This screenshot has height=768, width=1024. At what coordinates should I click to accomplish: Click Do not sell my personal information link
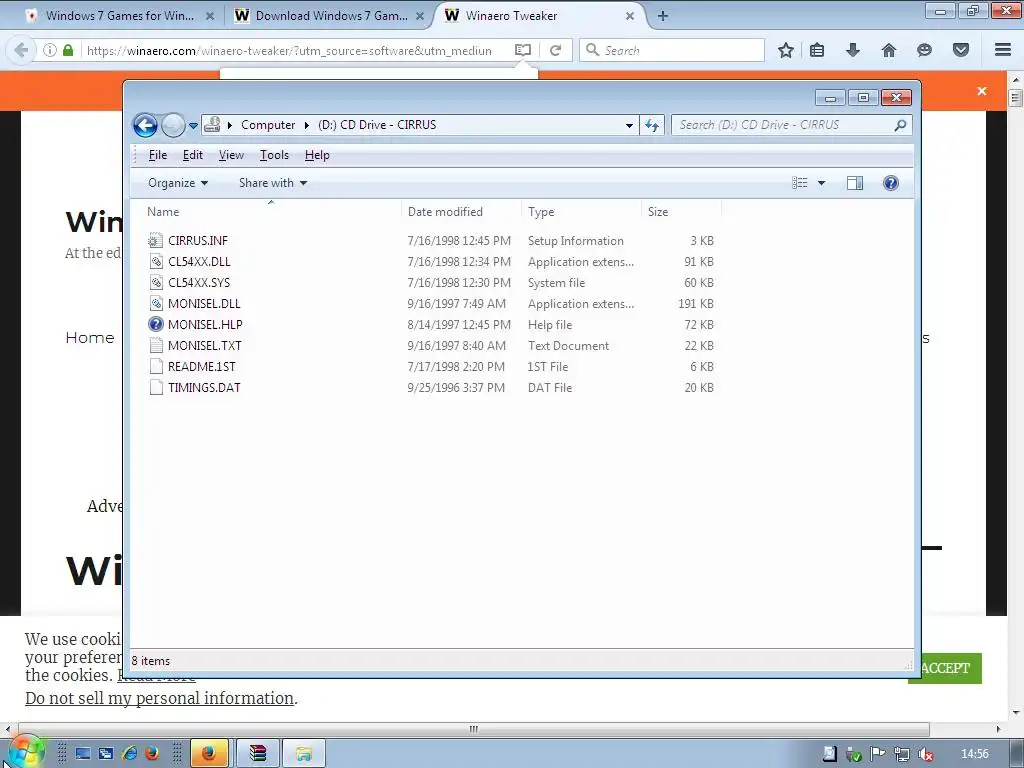159,698
